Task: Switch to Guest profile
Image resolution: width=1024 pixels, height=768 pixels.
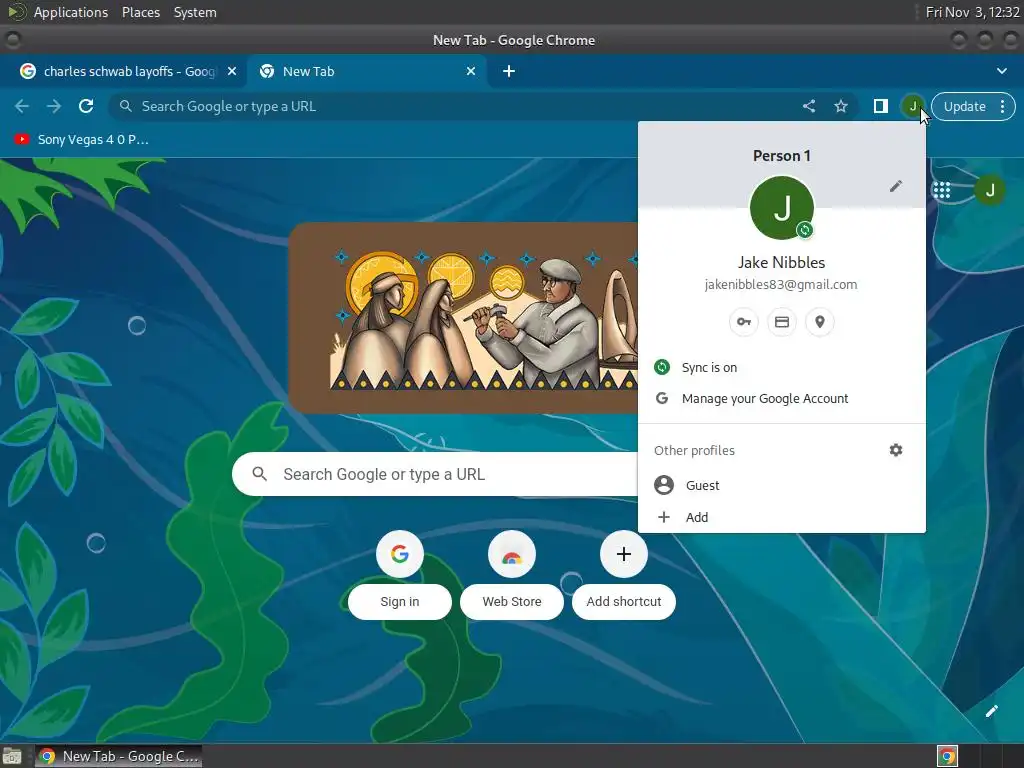Action: pyautogui.click(x=782, y=485)
